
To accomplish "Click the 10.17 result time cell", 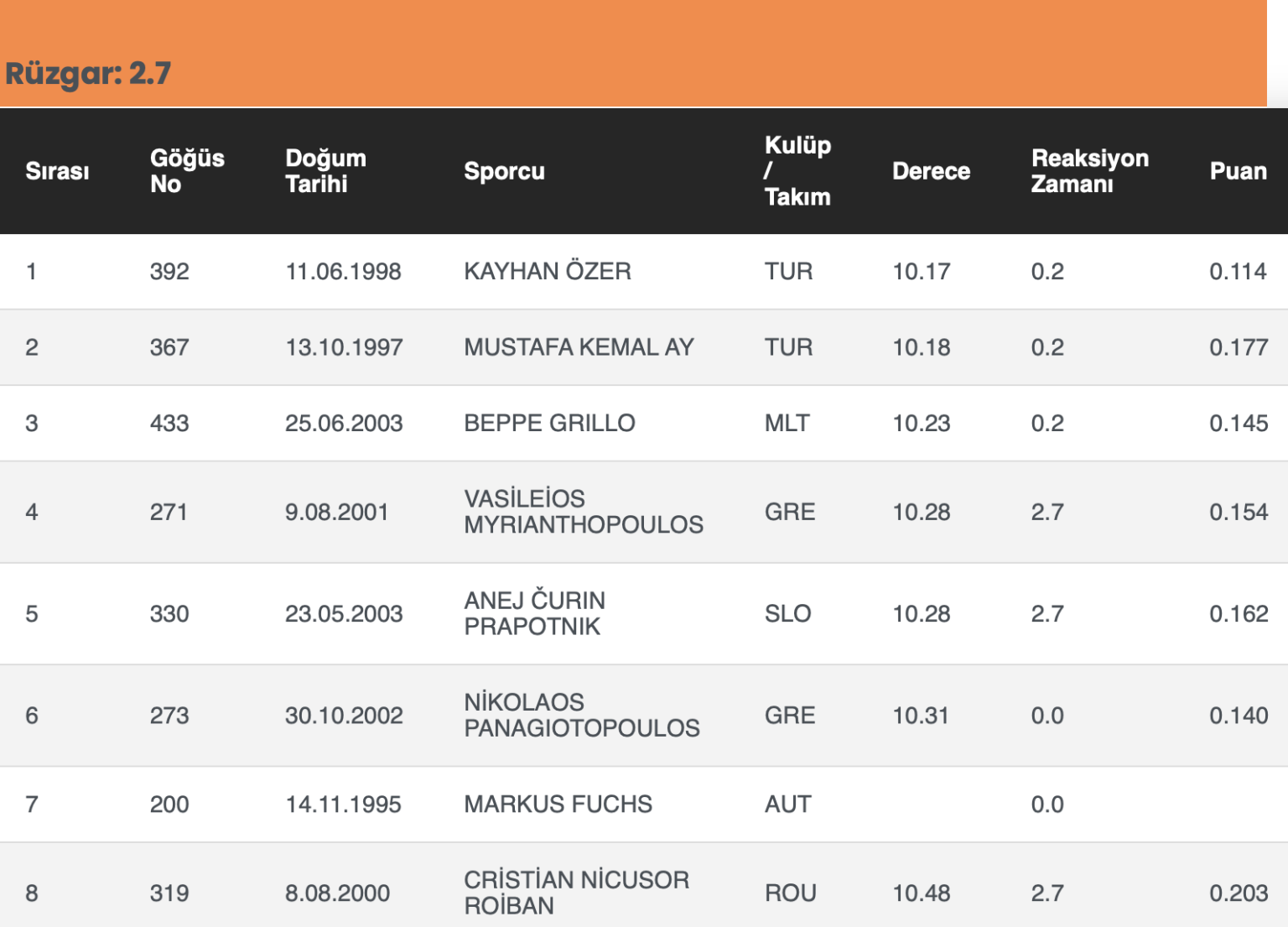I will [921, 272].
